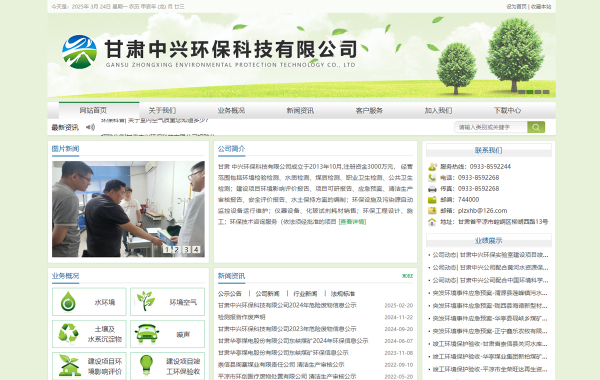Click the green telephone handset icon beside 电话
This screenshot has width=600, height=380.
point(432,178)
